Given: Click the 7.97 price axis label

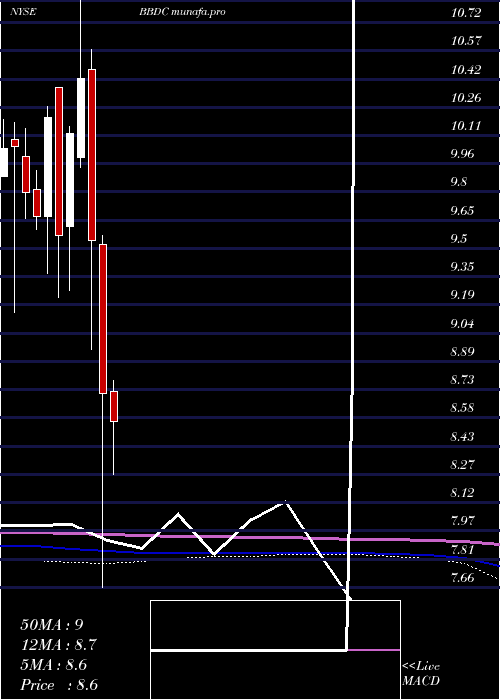Looking at the screenshot, I should pos(464,521).
